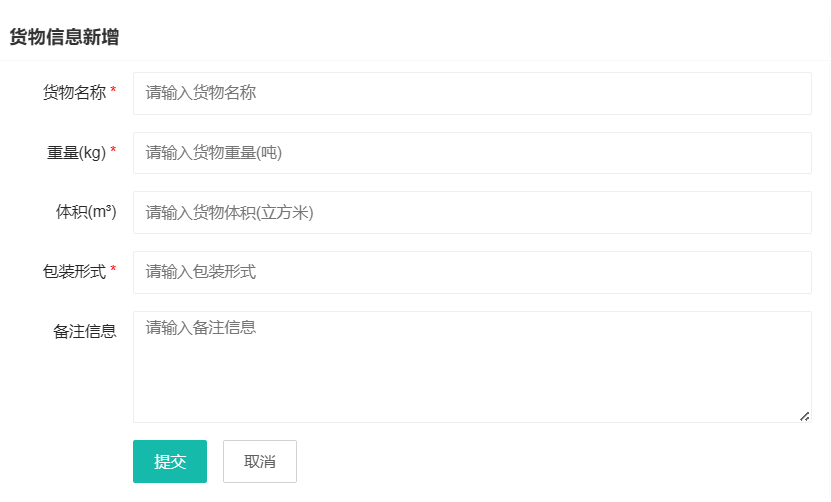Viewport: 831px width, 502px height.
Task: Click the 货物名称 field label
Action: click(x=74, y=93)
